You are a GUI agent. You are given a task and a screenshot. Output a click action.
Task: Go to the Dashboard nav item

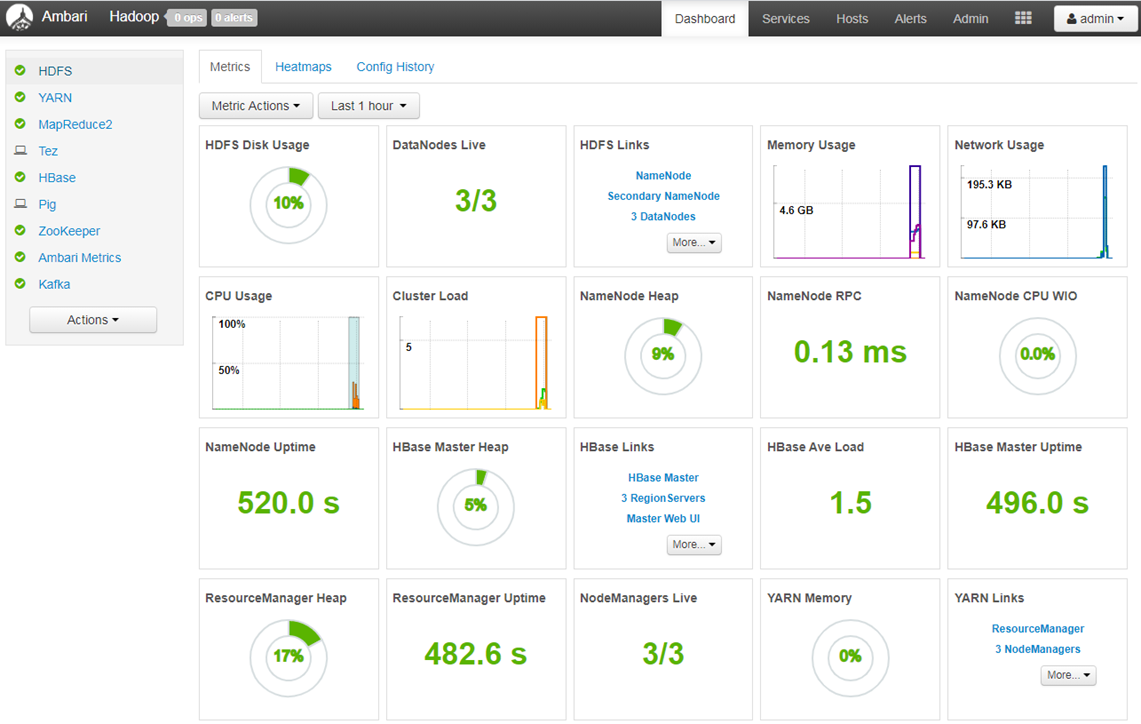pyautogui.click(x=705, y=19)
